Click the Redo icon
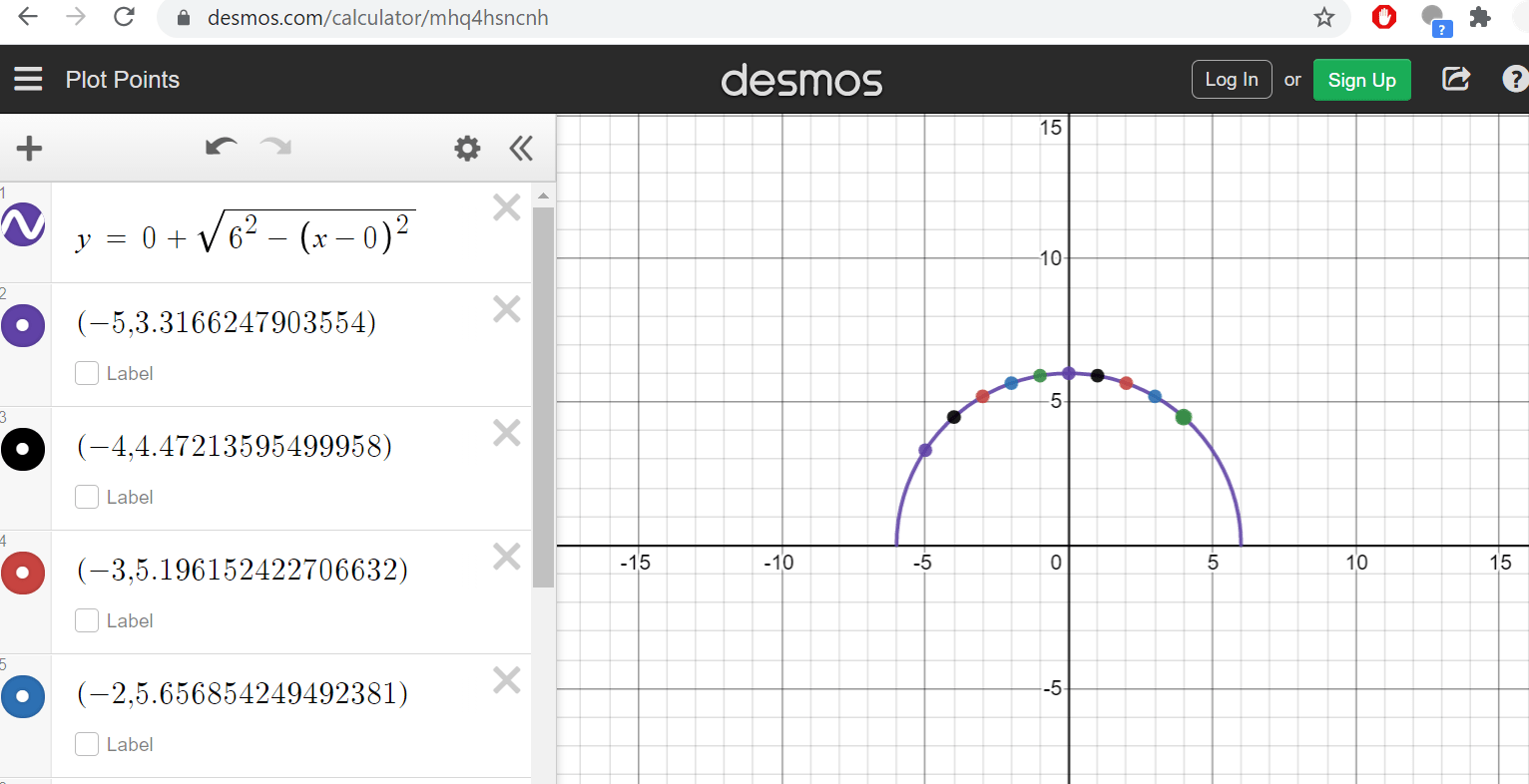1529x784 pixels. pyautogui.click(x=275, y=147)
